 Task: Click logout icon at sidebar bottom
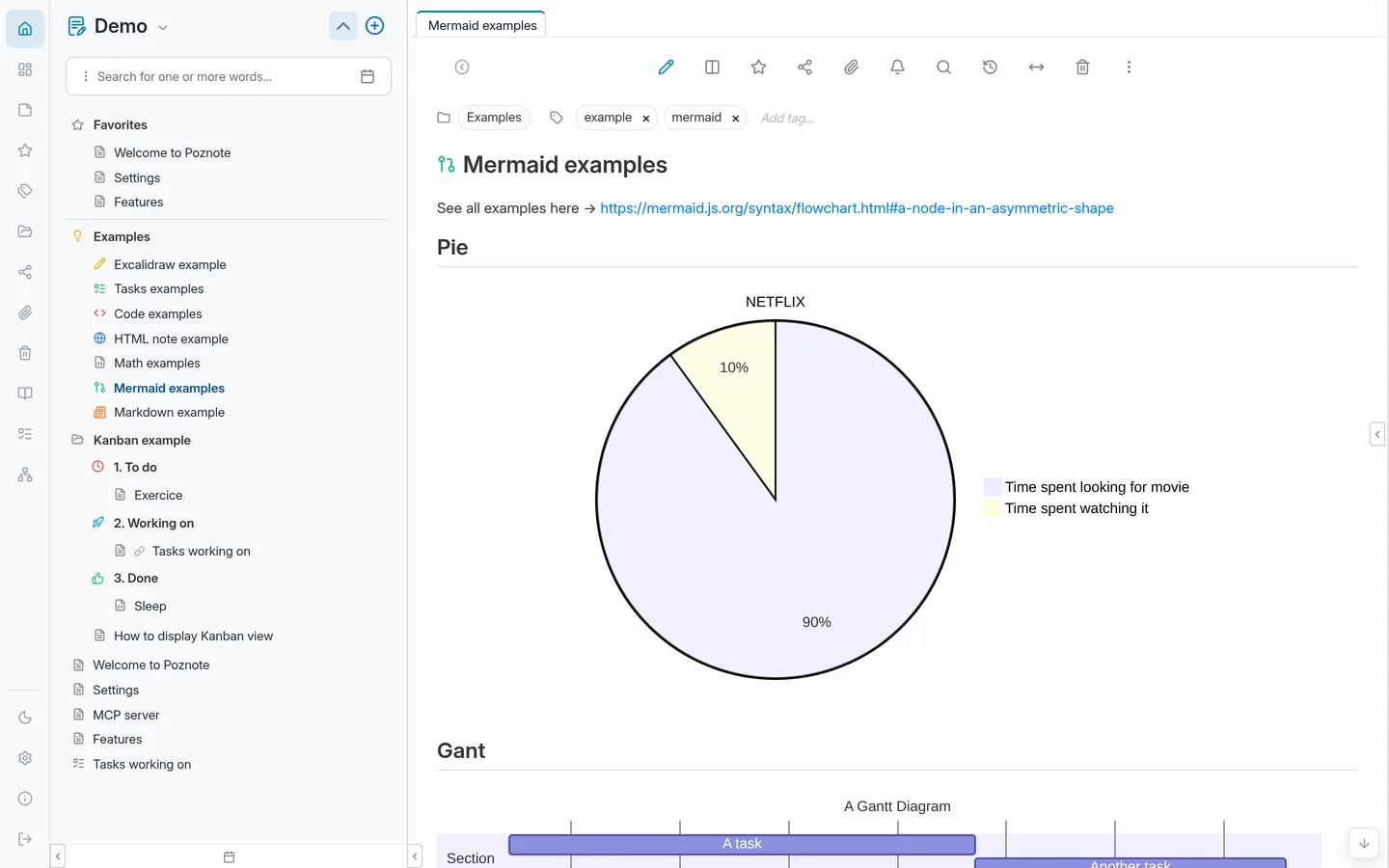pyautogui.click(x=25, y=839)
